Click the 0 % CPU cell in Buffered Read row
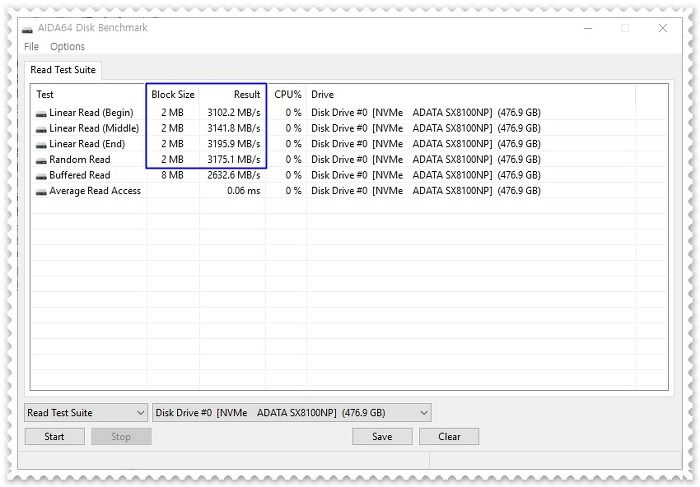Image resolution: width=700 pixels, height=487 pixels. coord(293,175)
